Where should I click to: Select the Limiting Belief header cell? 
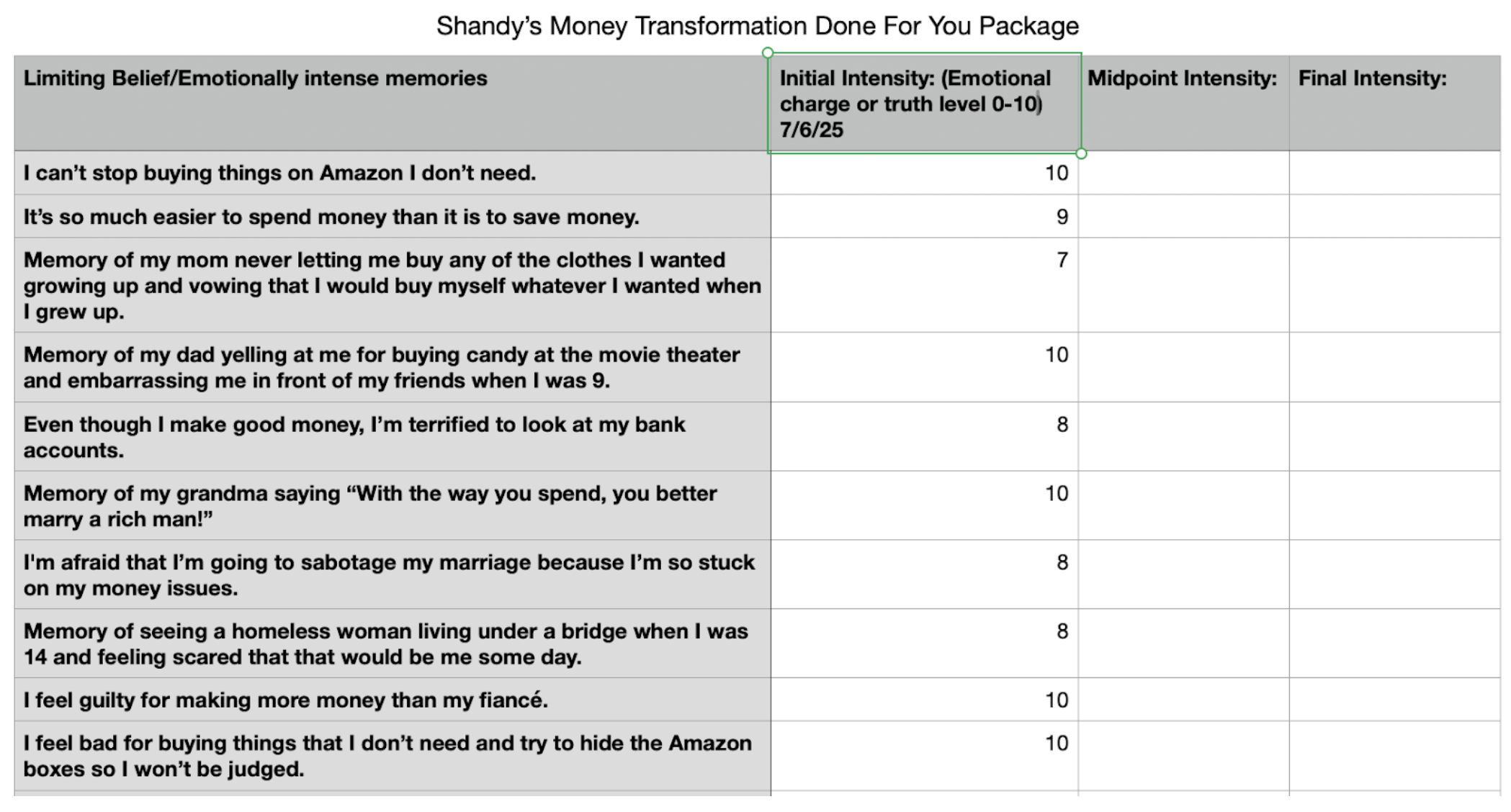tap(392, 103)
